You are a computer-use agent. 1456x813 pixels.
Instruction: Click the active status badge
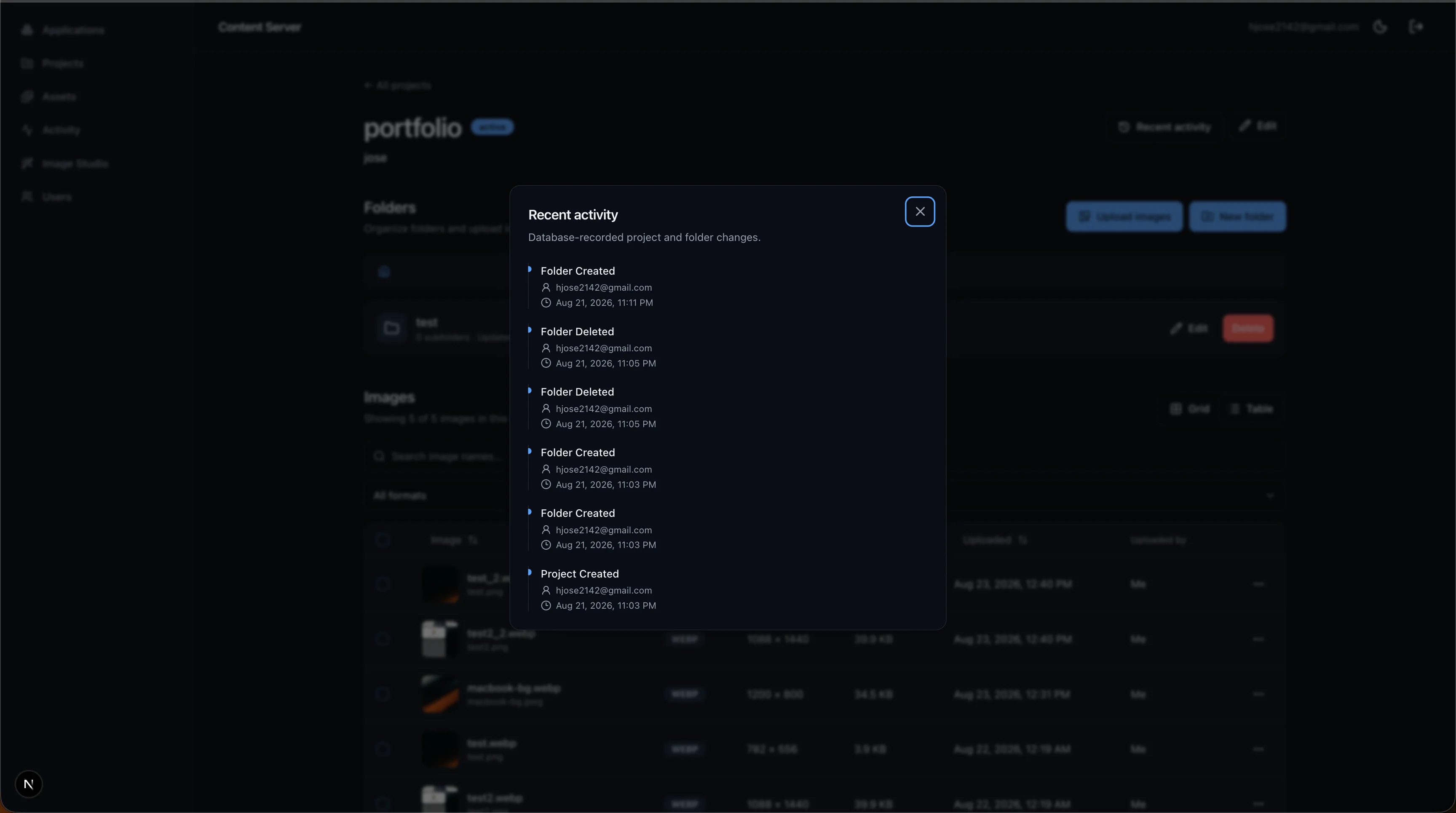point(492,126)
